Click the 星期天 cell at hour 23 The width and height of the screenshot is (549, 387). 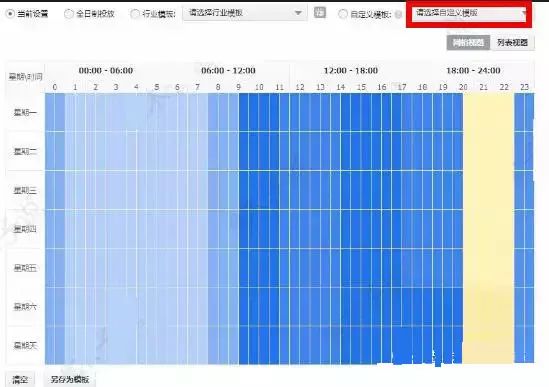[524, 345]
